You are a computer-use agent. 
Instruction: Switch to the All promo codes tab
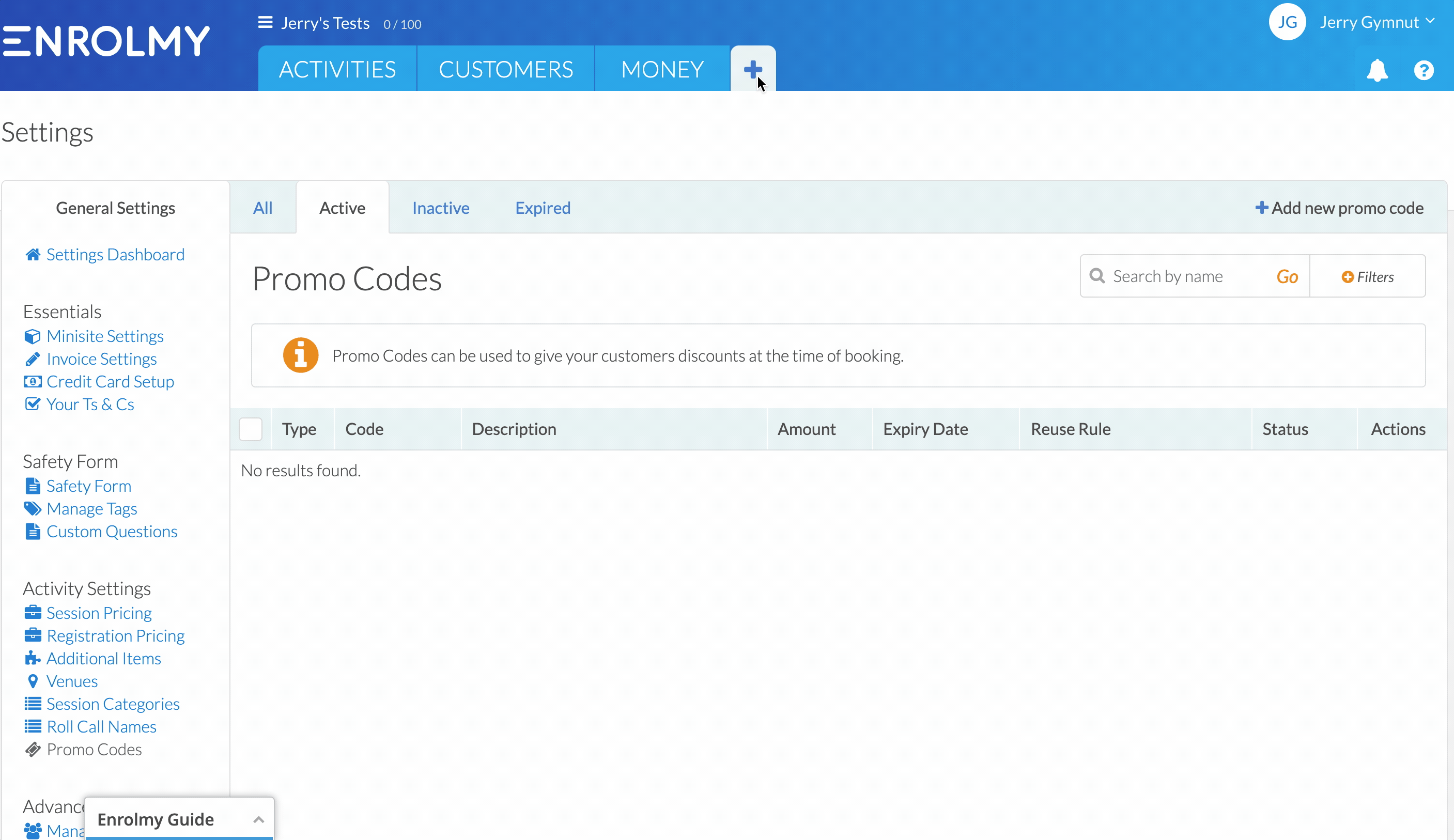click(x=262, y=207)
